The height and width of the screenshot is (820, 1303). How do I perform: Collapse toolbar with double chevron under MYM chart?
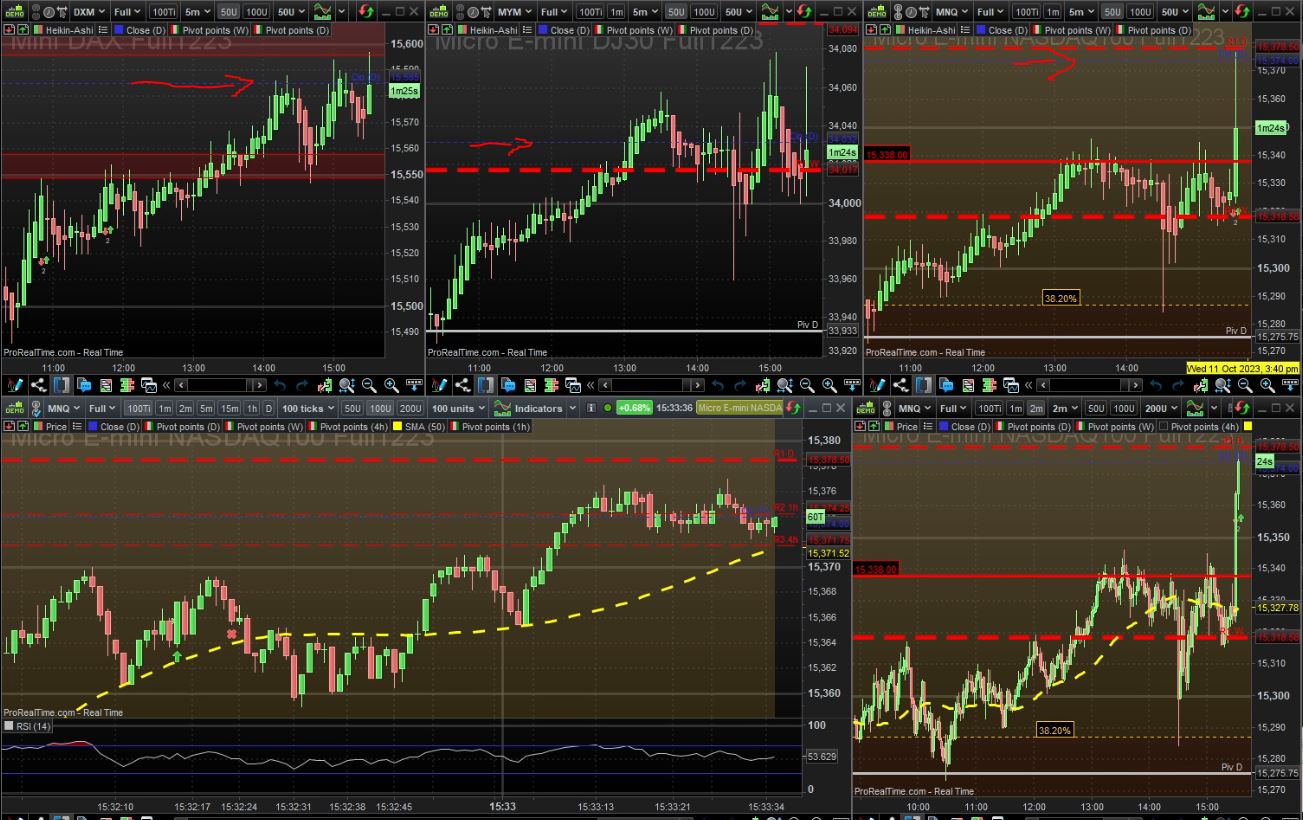[x=591, y=385]
